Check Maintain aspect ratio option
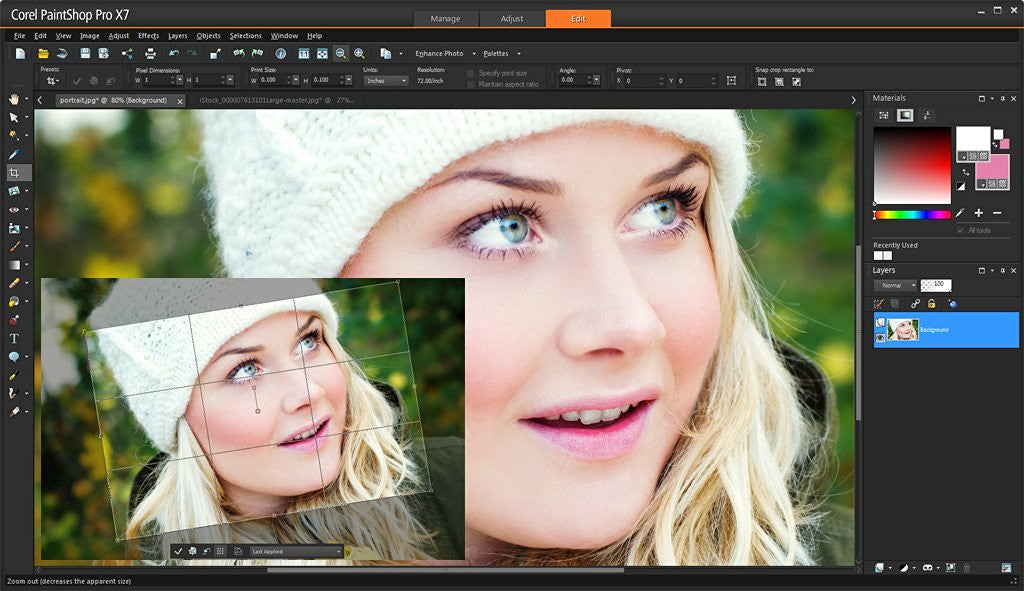The width and height of the screenshot is (1024, 591). (472, 84)
